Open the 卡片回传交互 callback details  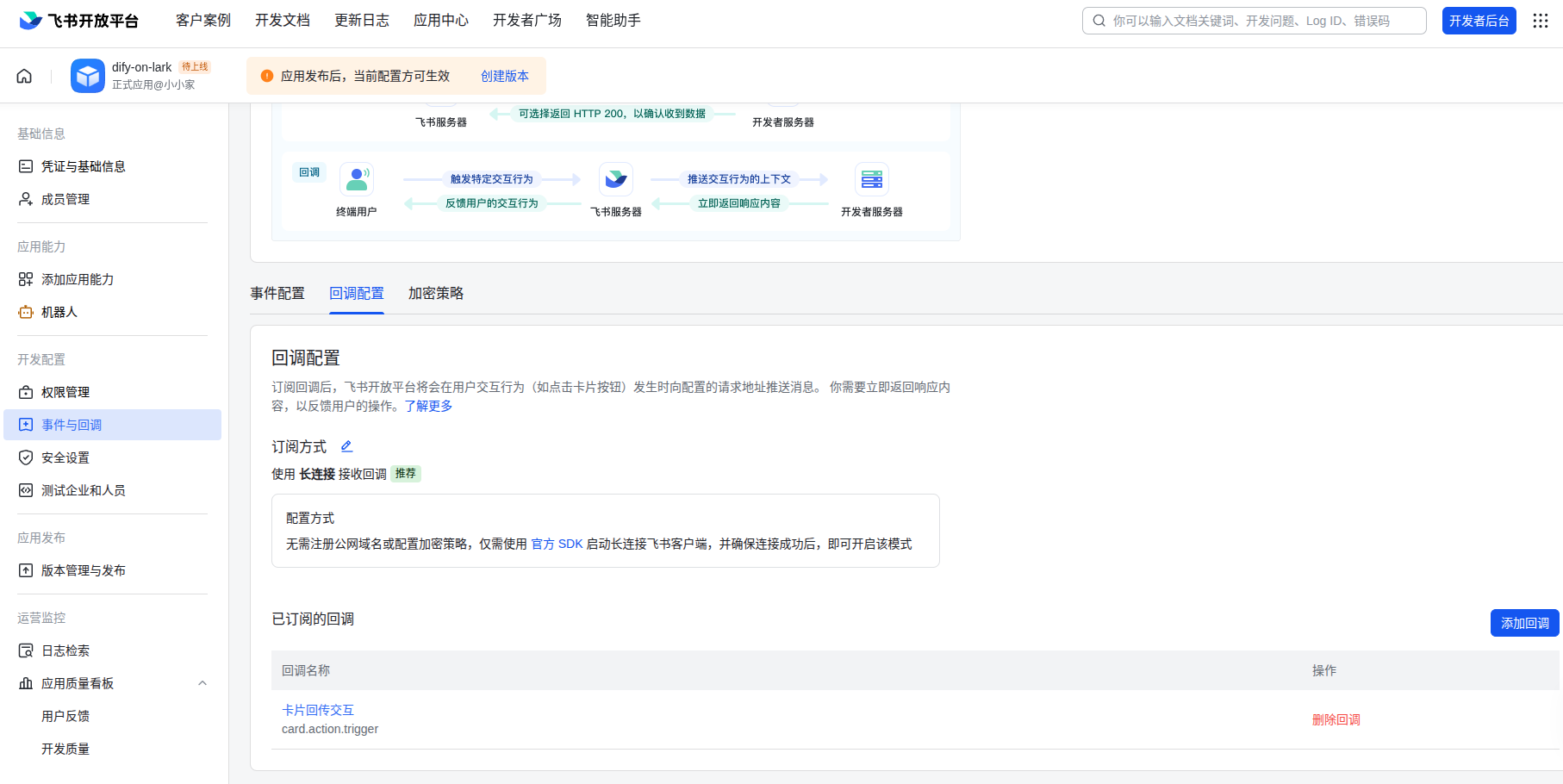pyautogui.click(x=318, y=710)
